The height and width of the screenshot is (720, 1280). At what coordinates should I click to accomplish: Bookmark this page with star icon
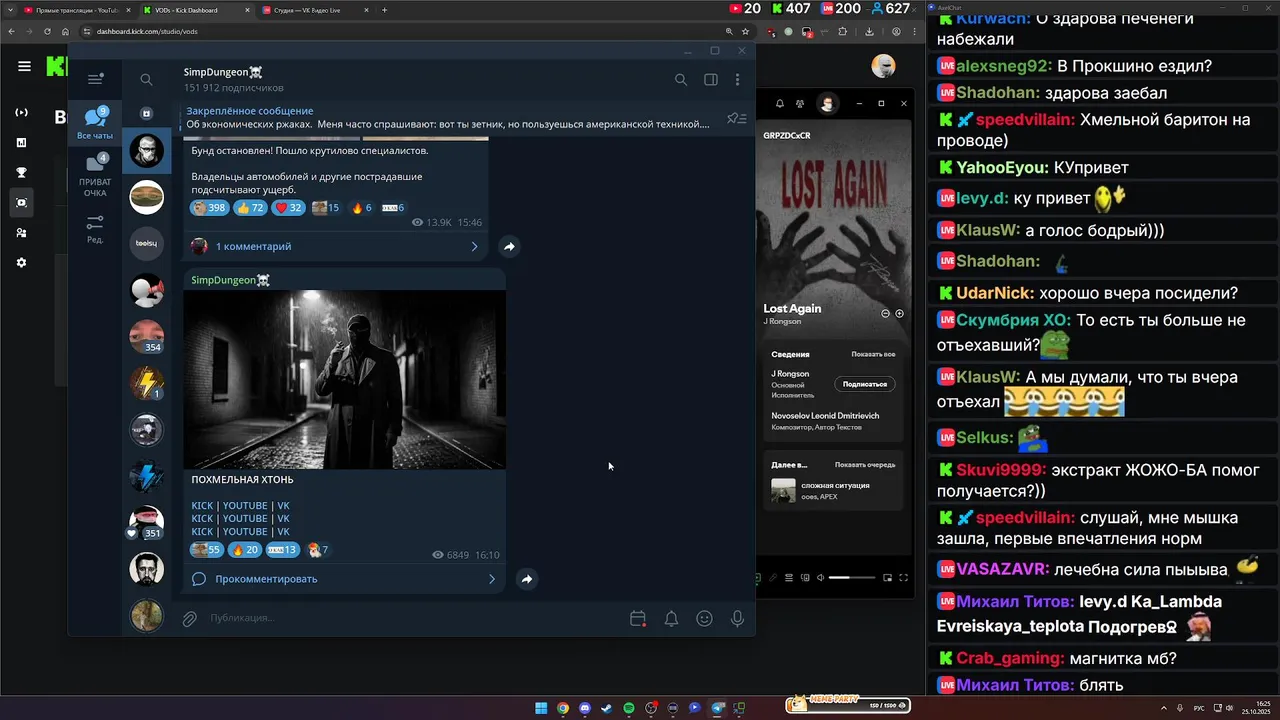[745, 31]
